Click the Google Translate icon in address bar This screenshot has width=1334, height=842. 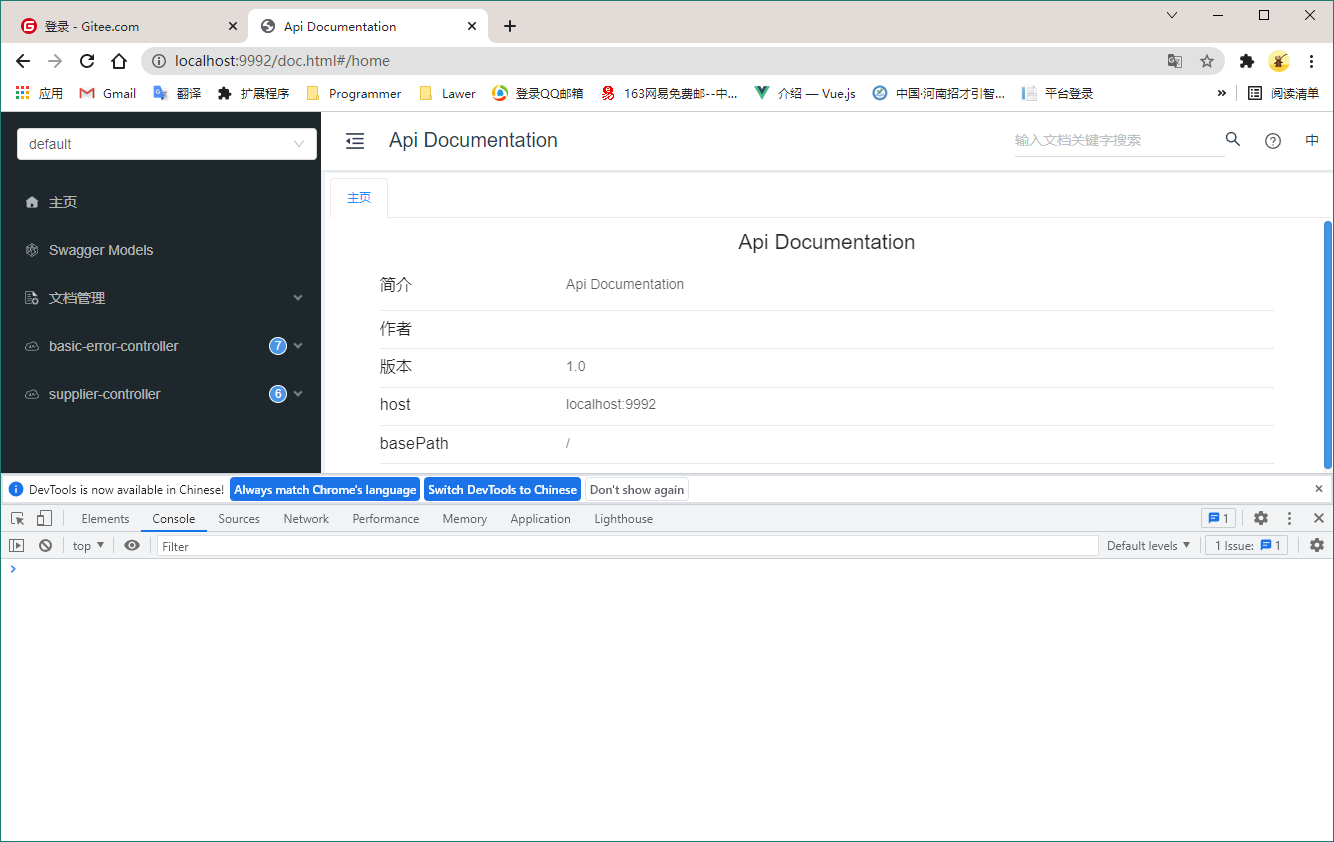click(x=1175, y=61)
